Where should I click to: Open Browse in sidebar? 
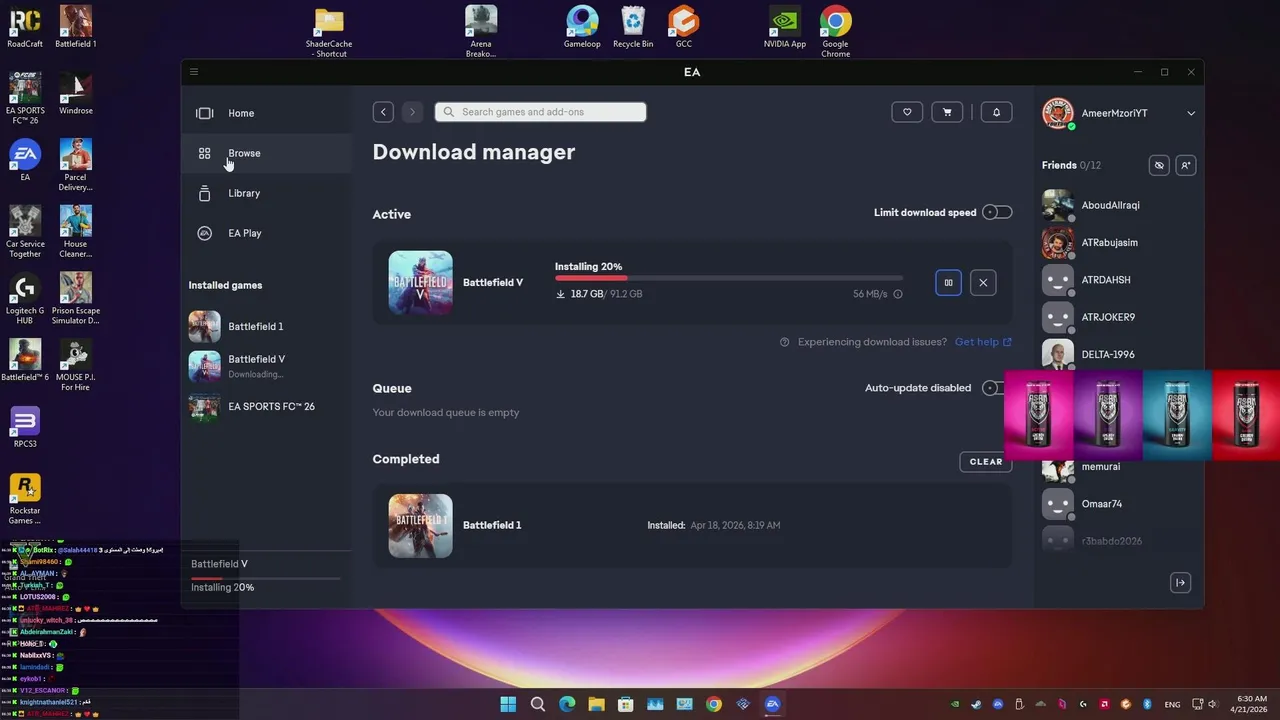(266, 153)
